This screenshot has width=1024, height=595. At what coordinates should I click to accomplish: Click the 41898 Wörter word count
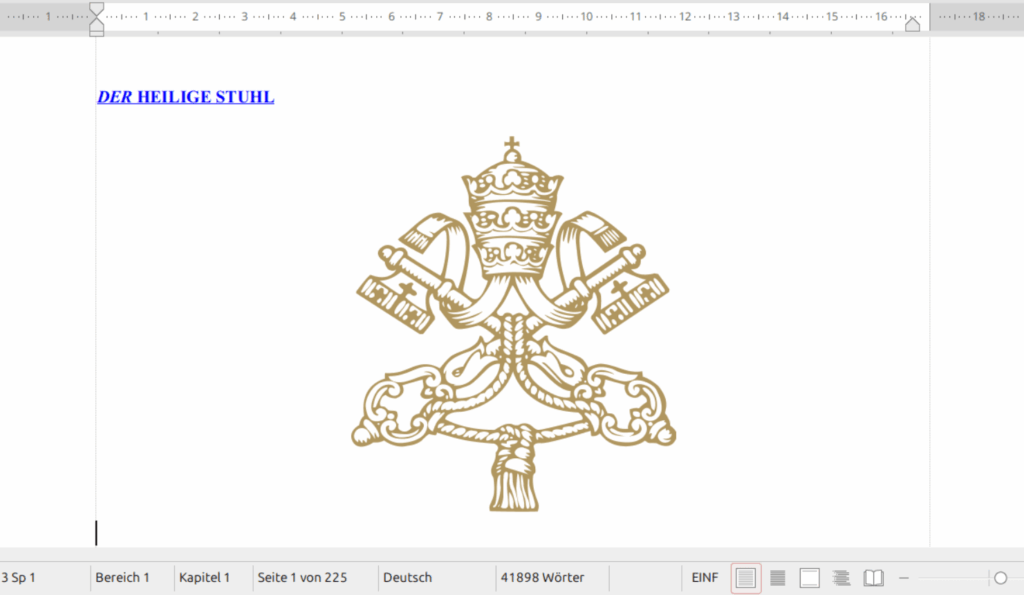coord(542,577)
